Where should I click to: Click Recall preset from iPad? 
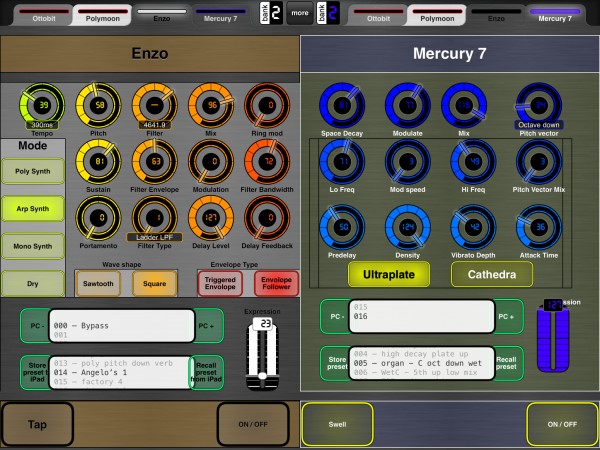(207, 372)
